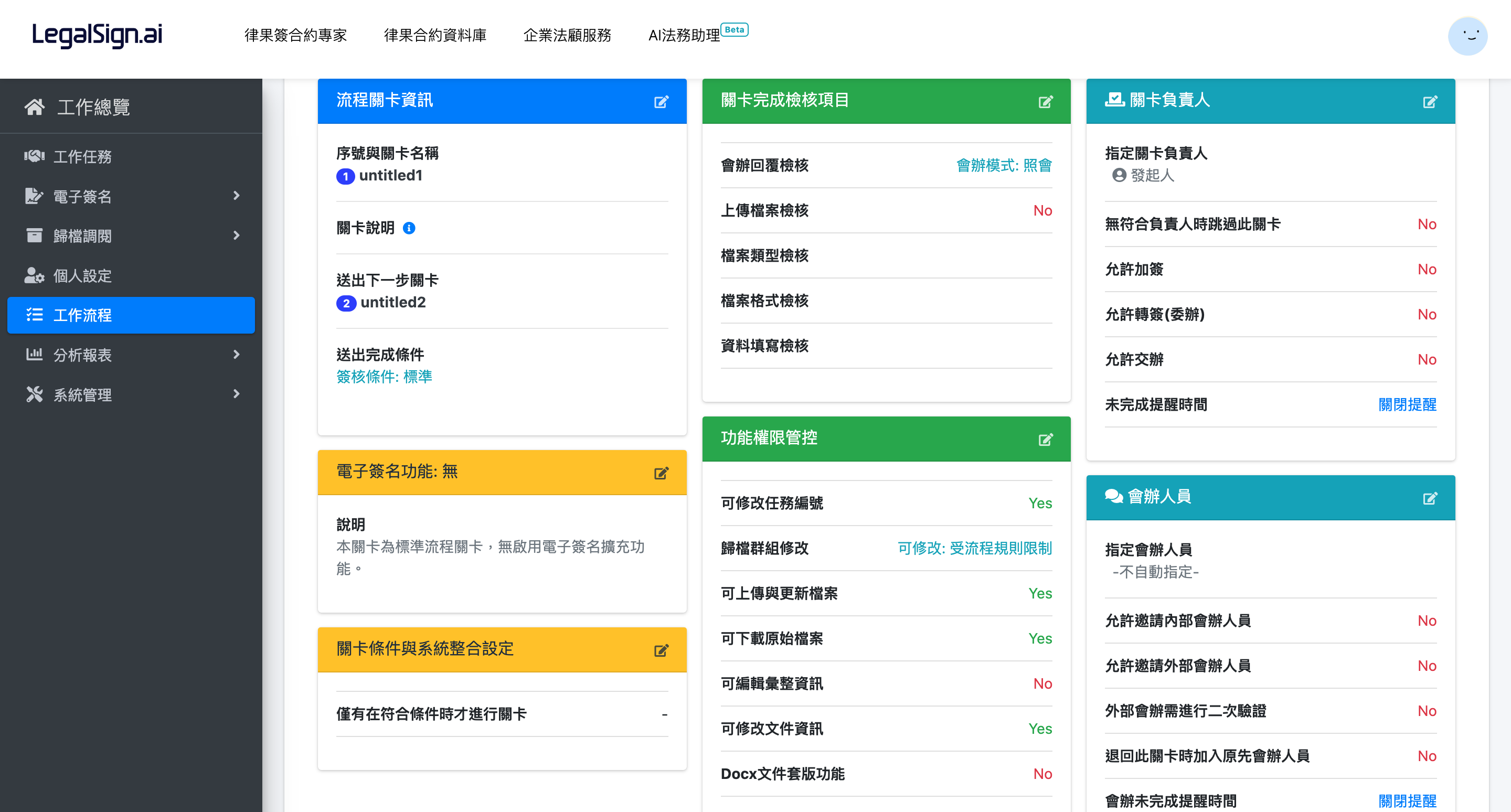Click the 資料填寫檢核 row label
This screenshot has width=1511, height=812.
coord(765,346)
